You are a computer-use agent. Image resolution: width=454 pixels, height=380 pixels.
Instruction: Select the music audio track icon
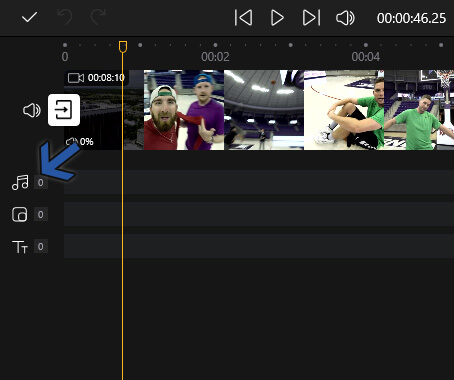[20, 183]
